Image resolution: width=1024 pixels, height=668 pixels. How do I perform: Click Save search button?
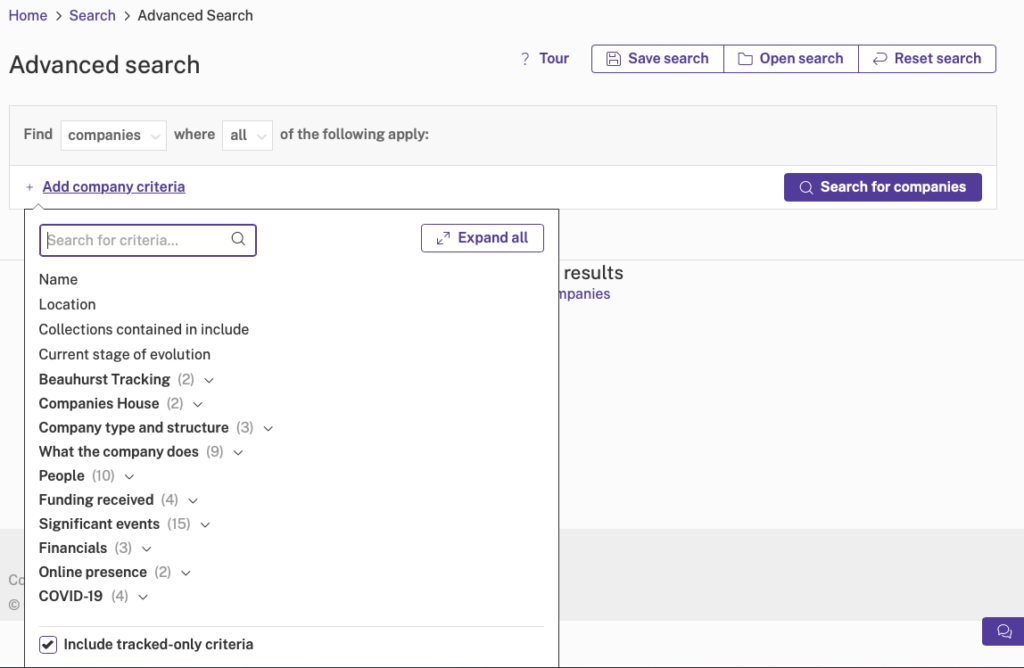(658, 59)
